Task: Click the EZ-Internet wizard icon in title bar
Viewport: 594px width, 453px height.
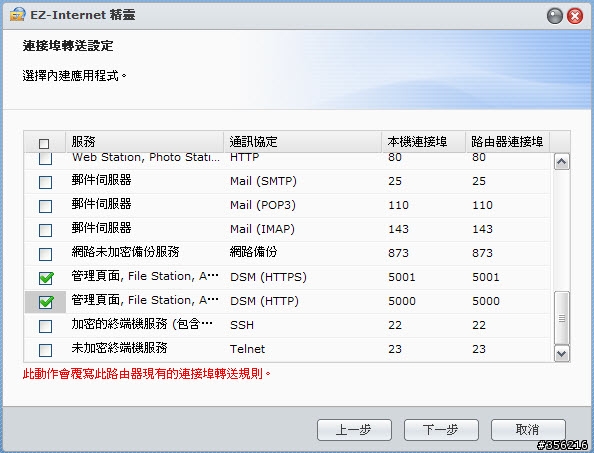Action: (x=17, y=15)
